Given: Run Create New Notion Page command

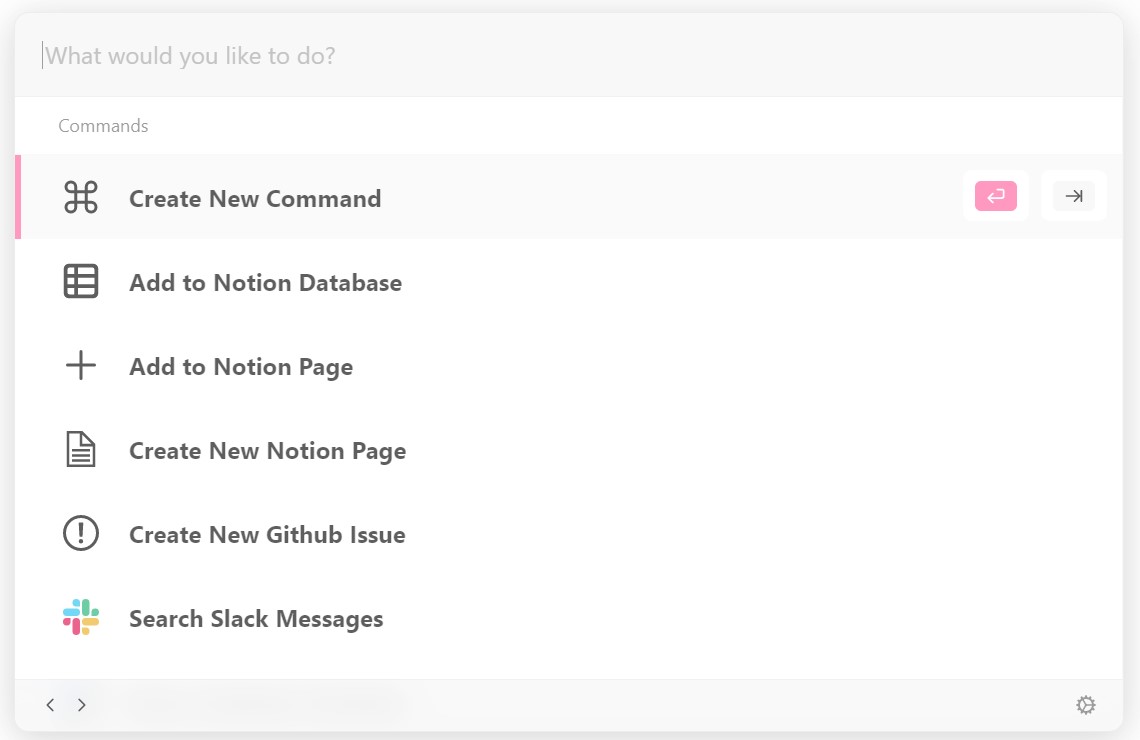Looking at the screenshot, I should pyautogui.click(x=267, y=451).
